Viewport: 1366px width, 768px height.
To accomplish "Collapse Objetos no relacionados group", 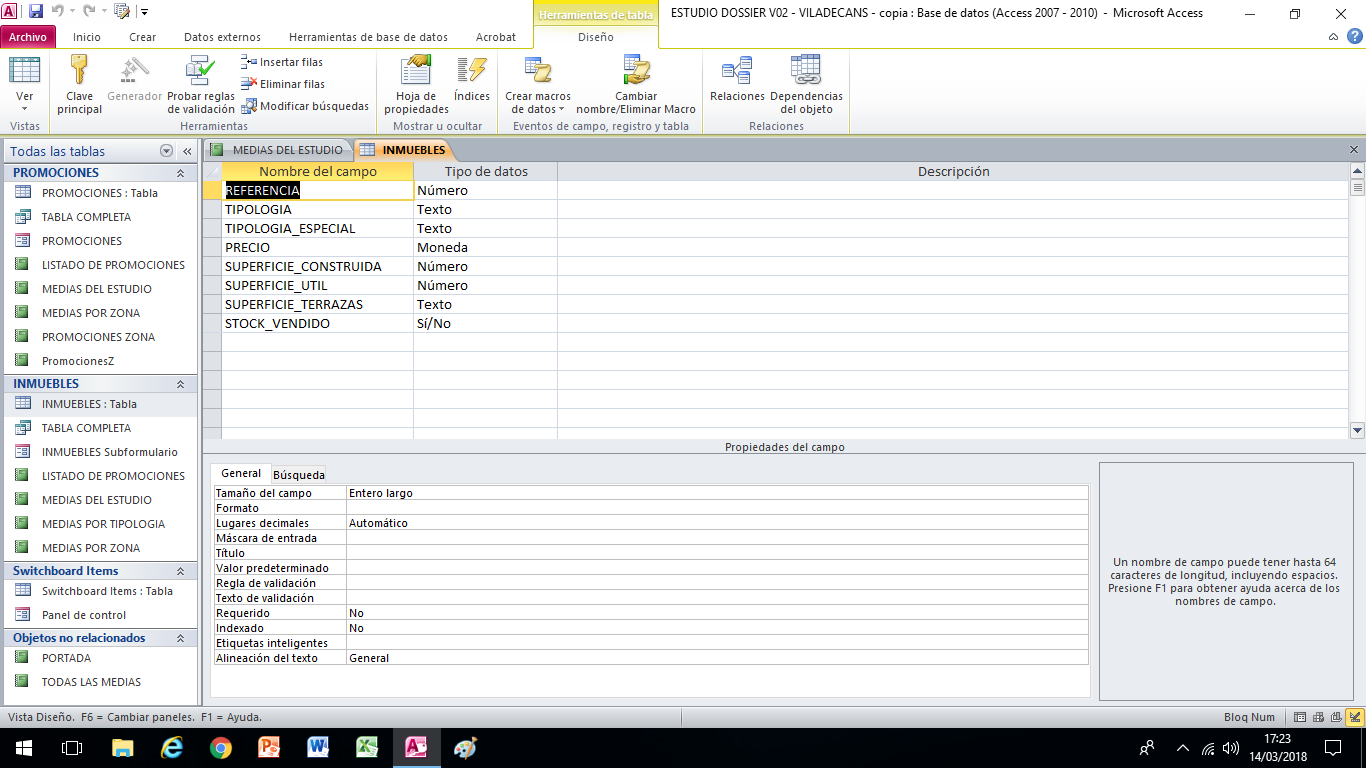I will (181, 638).
